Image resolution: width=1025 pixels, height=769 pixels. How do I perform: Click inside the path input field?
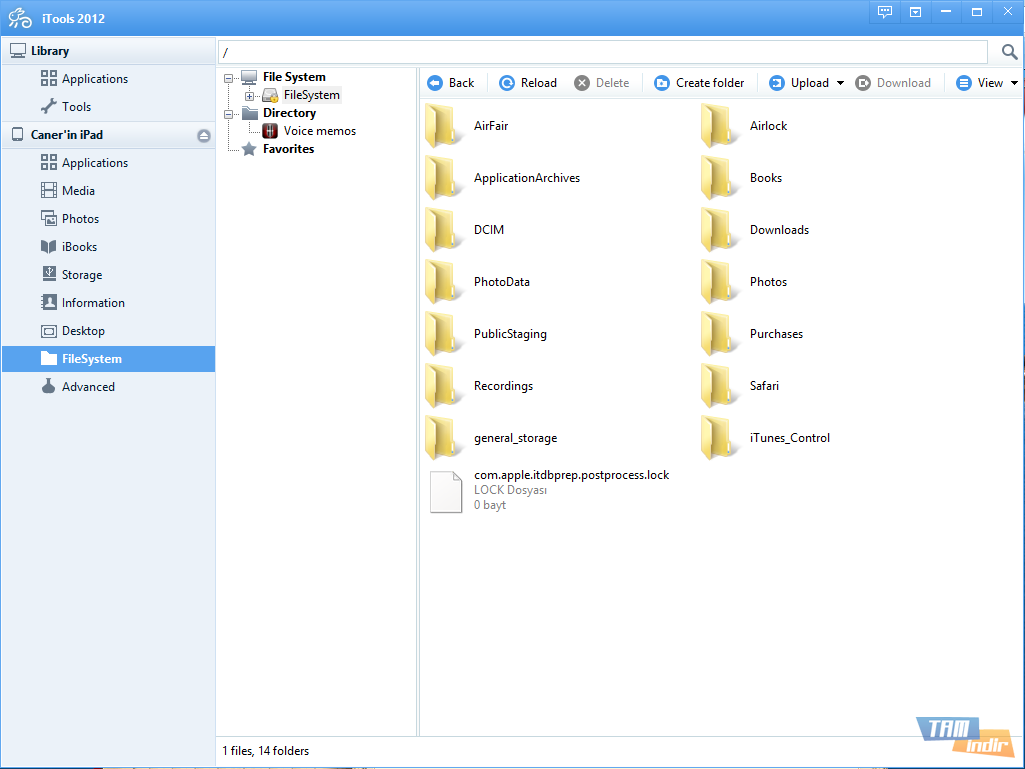[600, 51]
